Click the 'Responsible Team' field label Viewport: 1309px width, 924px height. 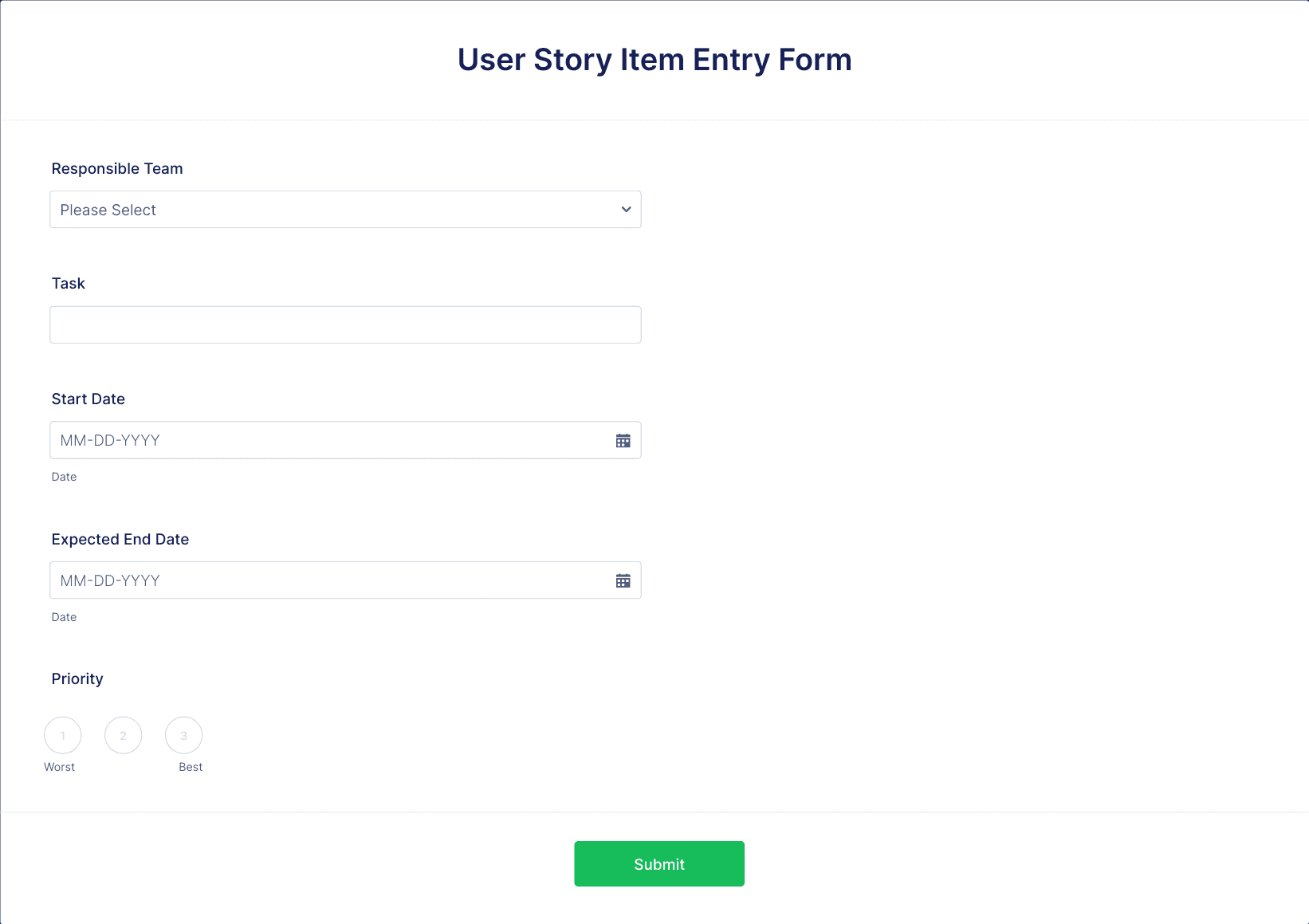[117, 168]
